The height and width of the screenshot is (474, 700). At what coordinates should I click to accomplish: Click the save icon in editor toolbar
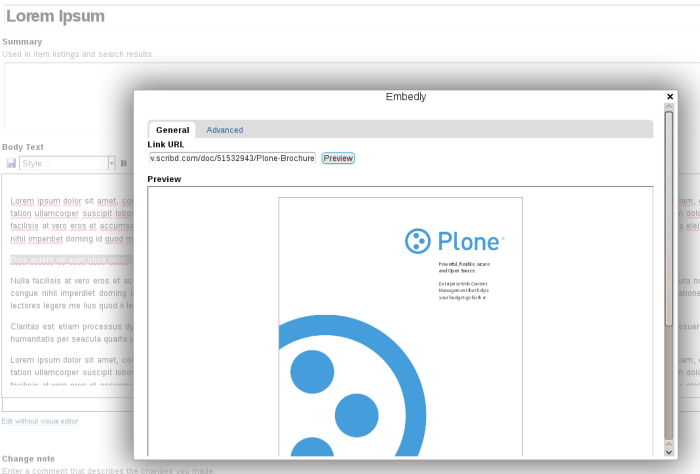pos(11,163)
